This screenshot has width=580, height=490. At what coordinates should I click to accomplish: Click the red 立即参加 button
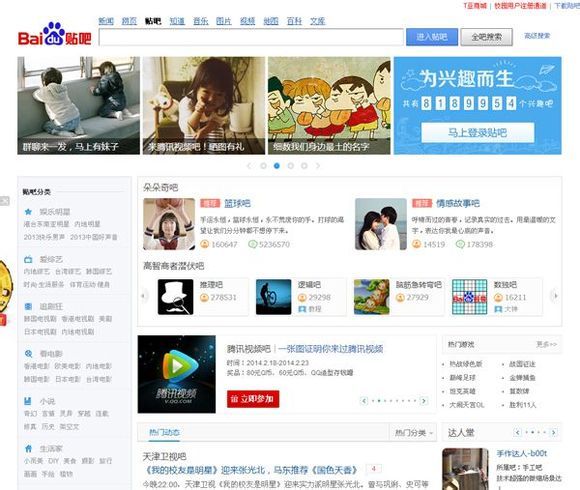[253, 399]
